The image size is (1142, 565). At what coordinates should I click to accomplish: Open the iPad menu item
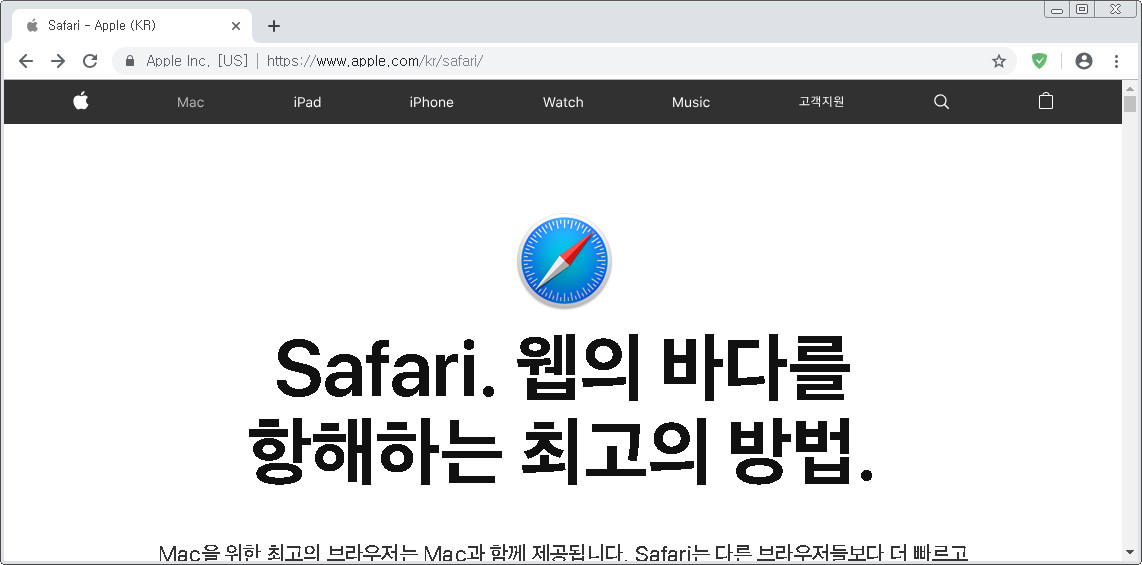coord(307,103)
